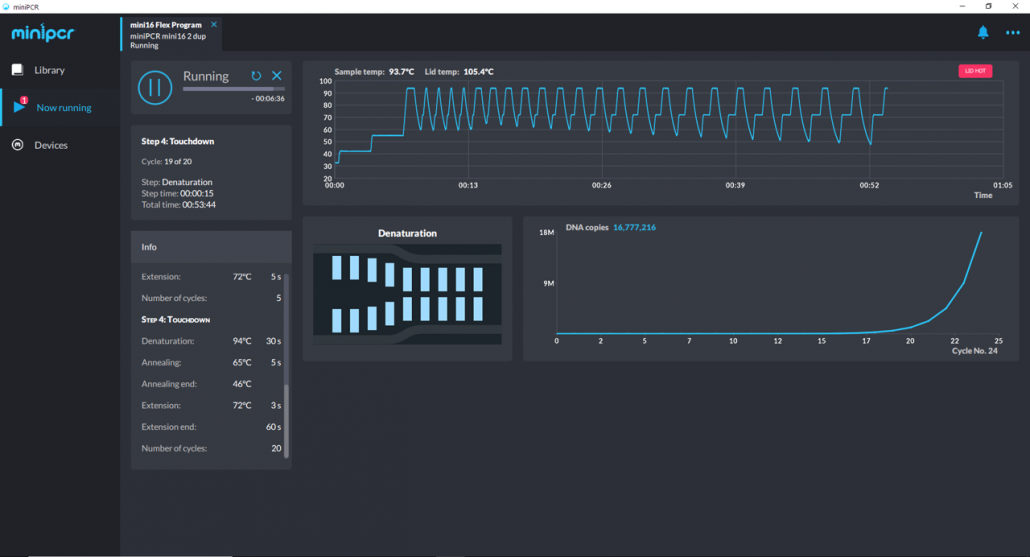1030x557 pixels.
Task: Close the mini16 Flex Program tab
Action: point(213,24)
